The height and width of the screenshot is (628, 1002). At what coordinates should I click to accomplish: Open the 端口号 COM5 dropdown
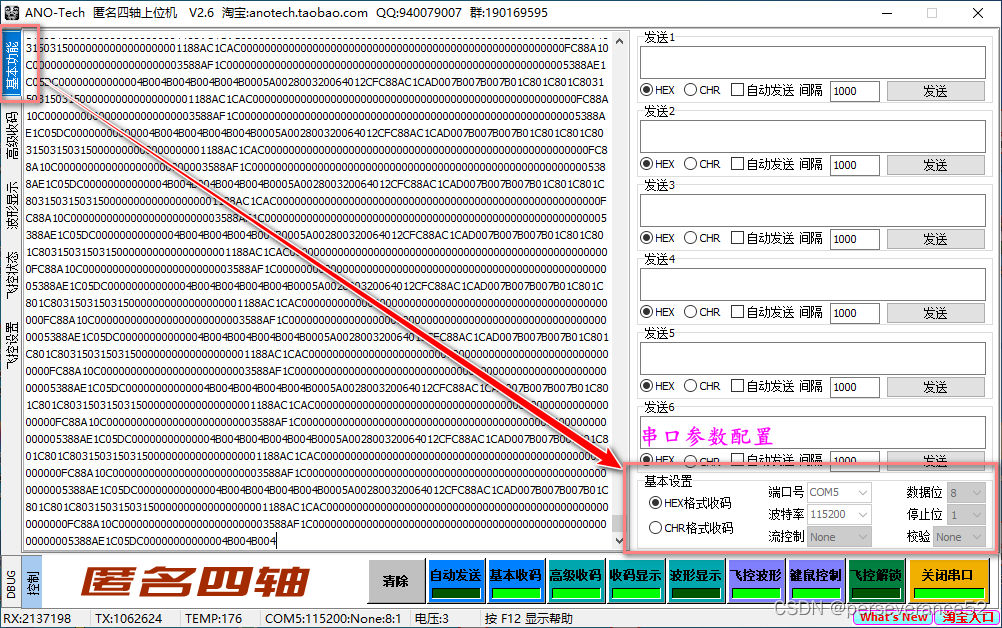[x=838, y=493]
